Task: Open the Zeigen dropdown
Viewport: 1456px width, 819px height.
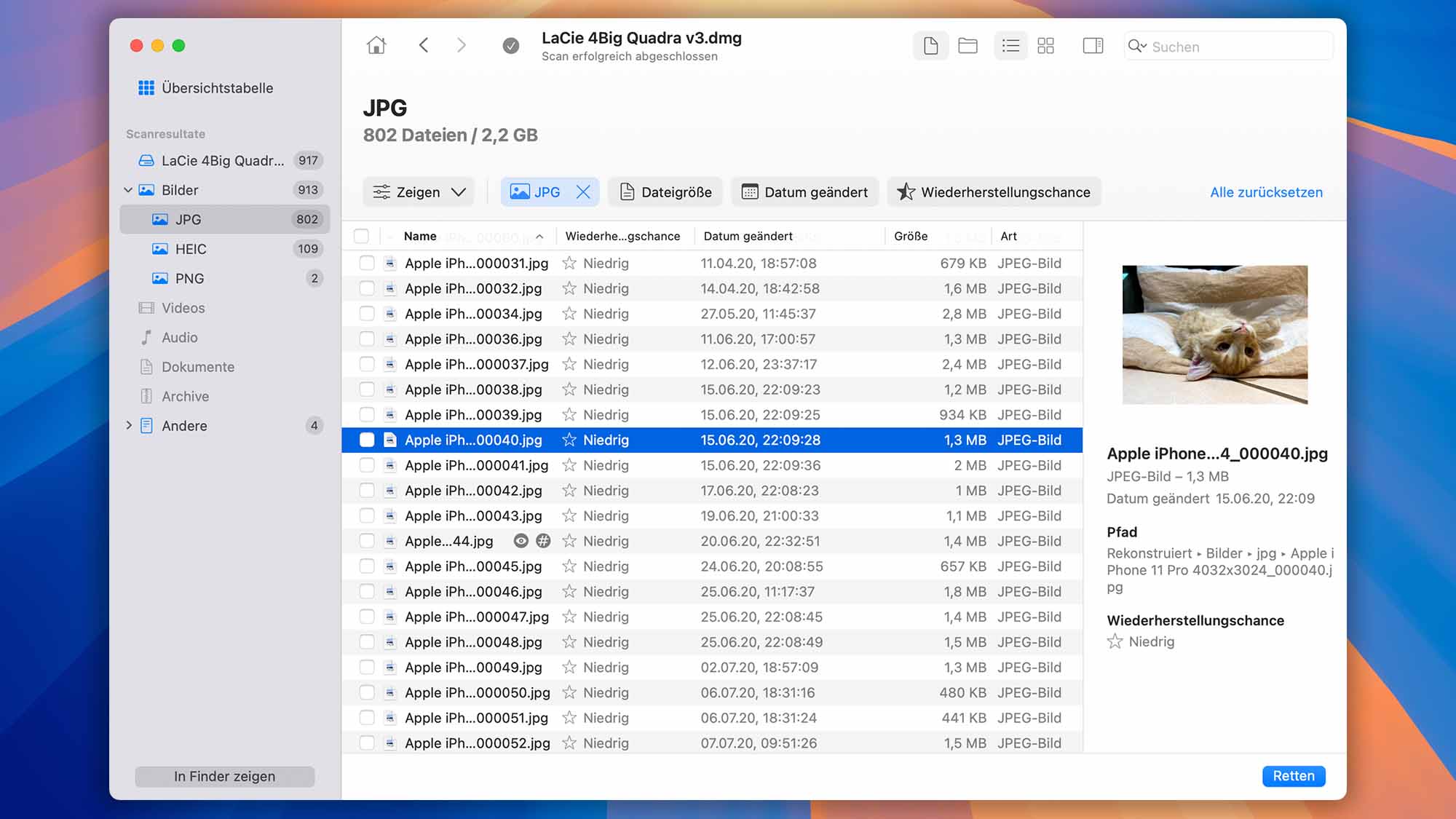Action: click(x=419, y=191)
